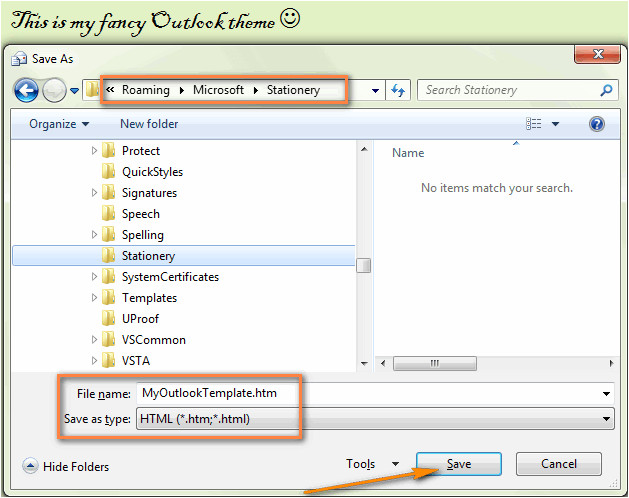Click the Save button
Image resolution: width=629 pixels, height=498 pixels.
point(458,464)
